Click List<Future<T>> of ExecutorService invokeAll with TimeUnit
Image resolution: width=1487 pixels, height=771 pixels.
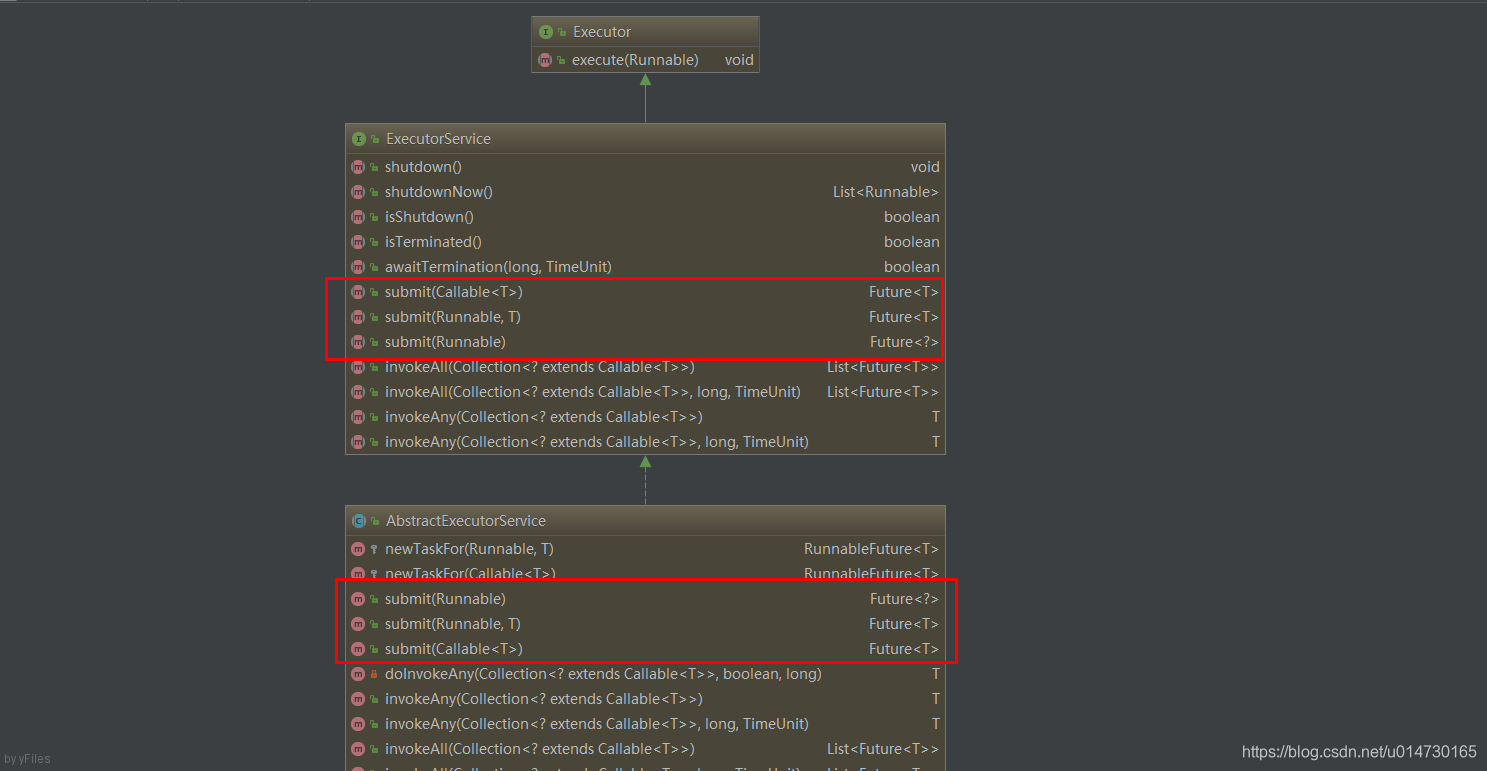(883, 392)
